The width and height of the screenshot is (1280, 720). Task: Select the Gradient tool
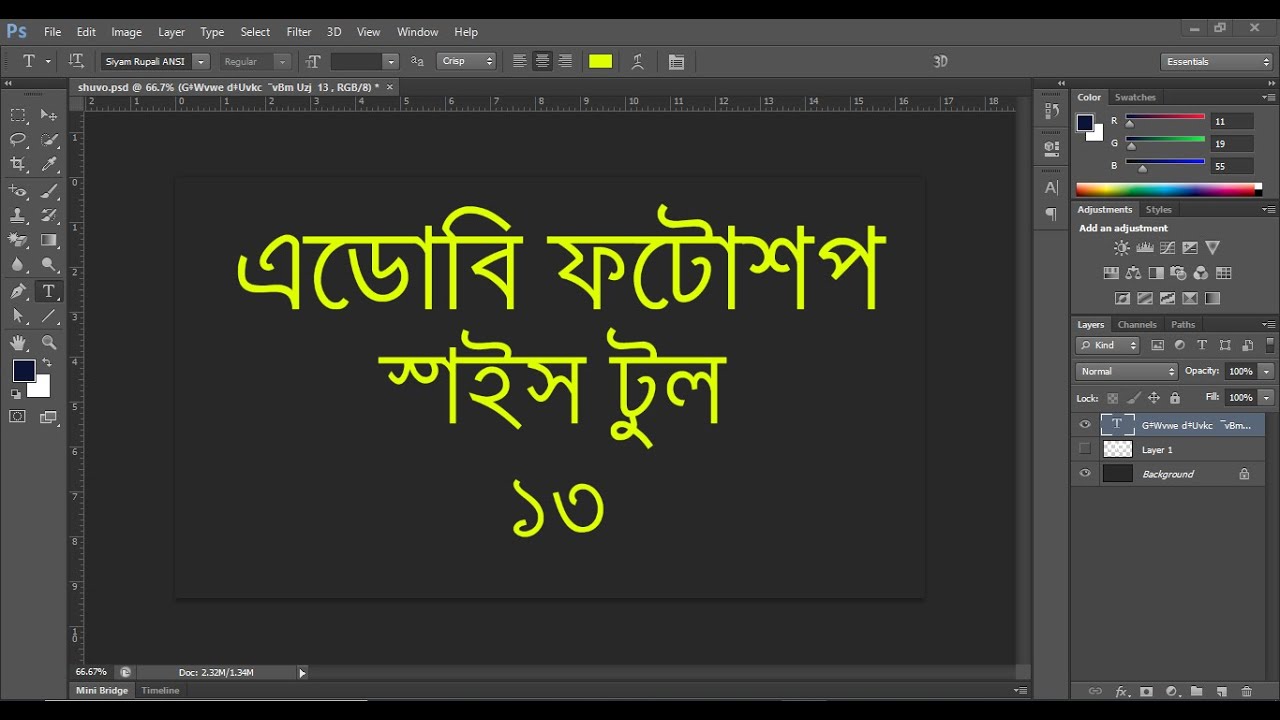[49, 240]
